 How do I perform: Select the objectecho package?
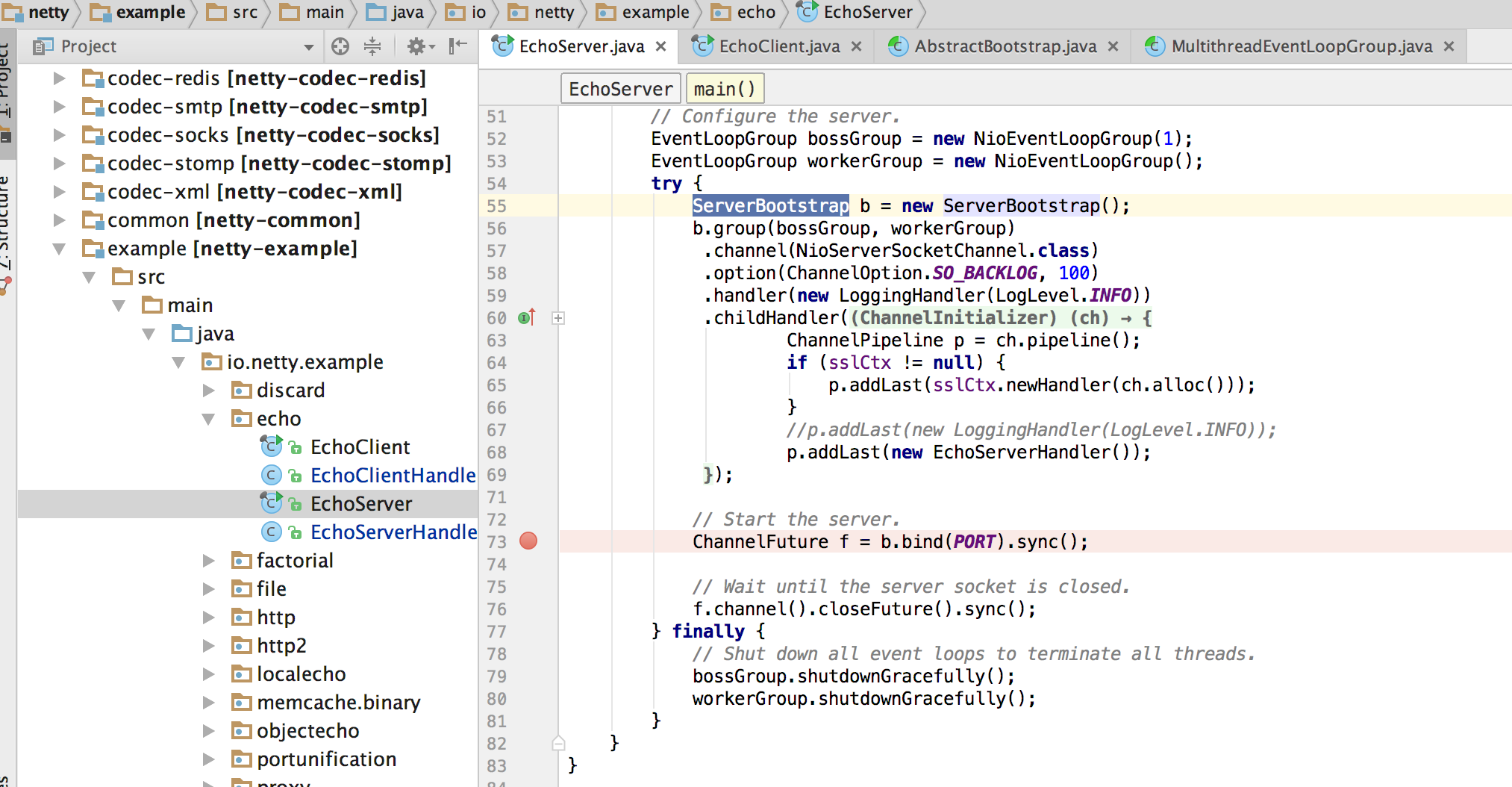coord(307,731)
